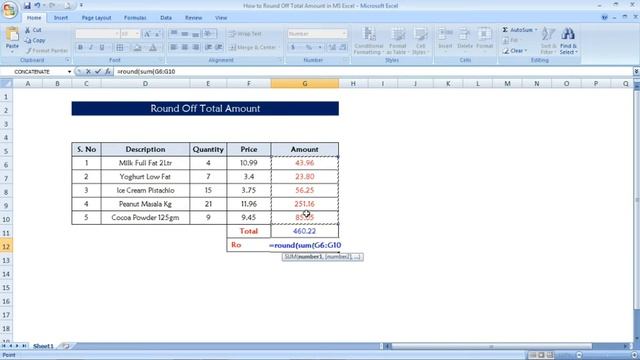
Task: Open Sort & Filter menu
Action: coord(548,40)
